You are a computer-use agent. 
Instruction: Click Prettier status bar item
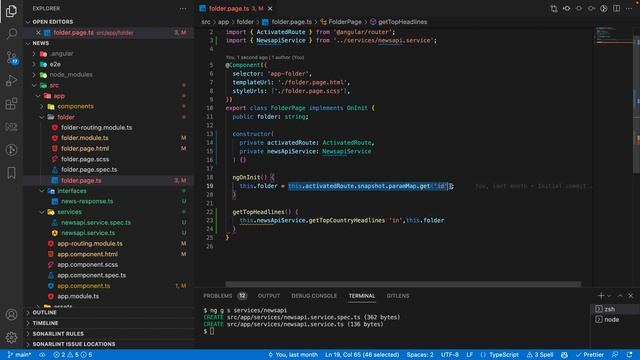pos(589,355)
